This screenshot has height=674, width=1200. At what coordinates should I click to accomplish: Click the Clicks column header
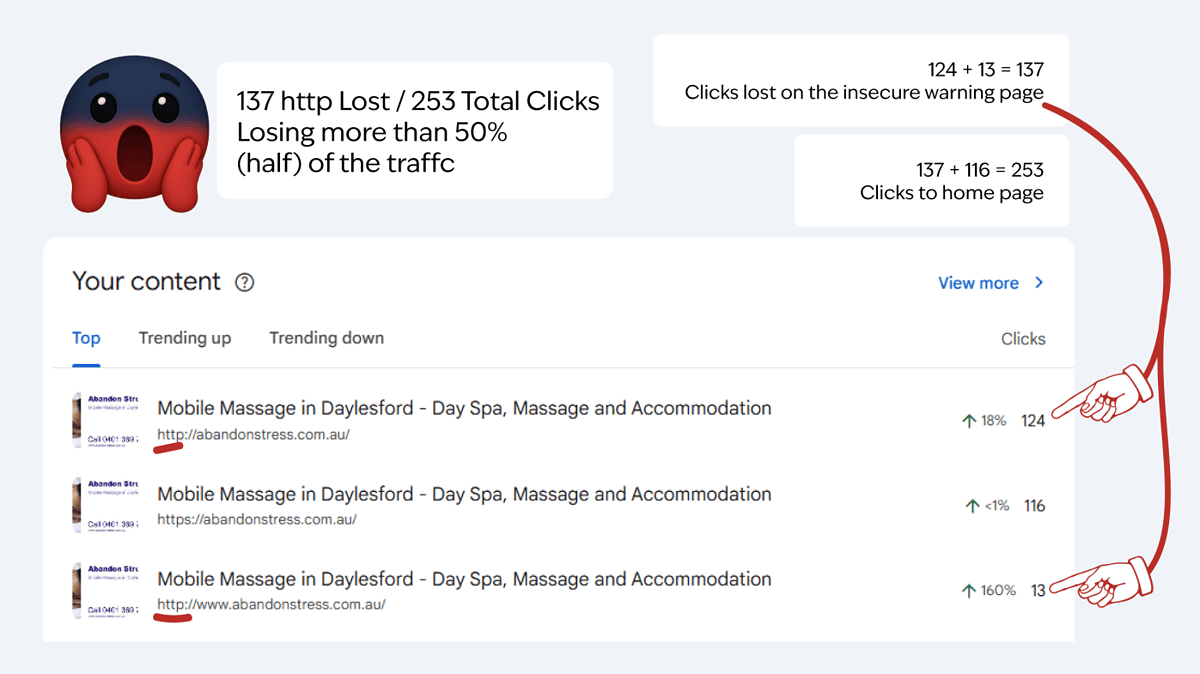coord(1023,339)
